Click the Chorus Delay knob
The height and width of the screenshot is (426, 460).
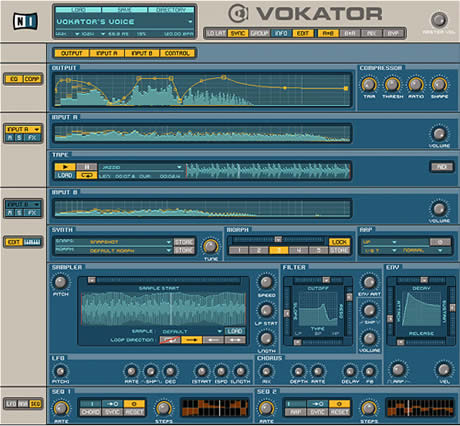pos(350,371)
